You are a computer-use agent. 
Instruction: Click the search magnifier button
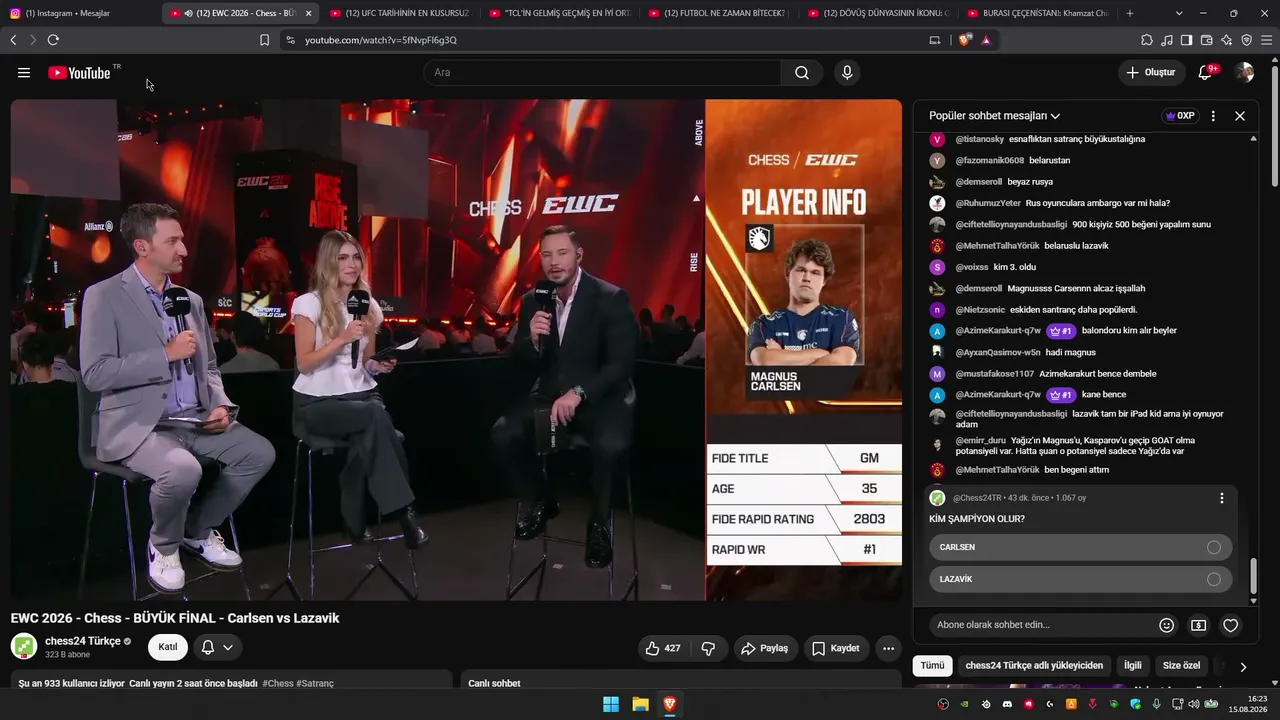(x=802, y=73)
